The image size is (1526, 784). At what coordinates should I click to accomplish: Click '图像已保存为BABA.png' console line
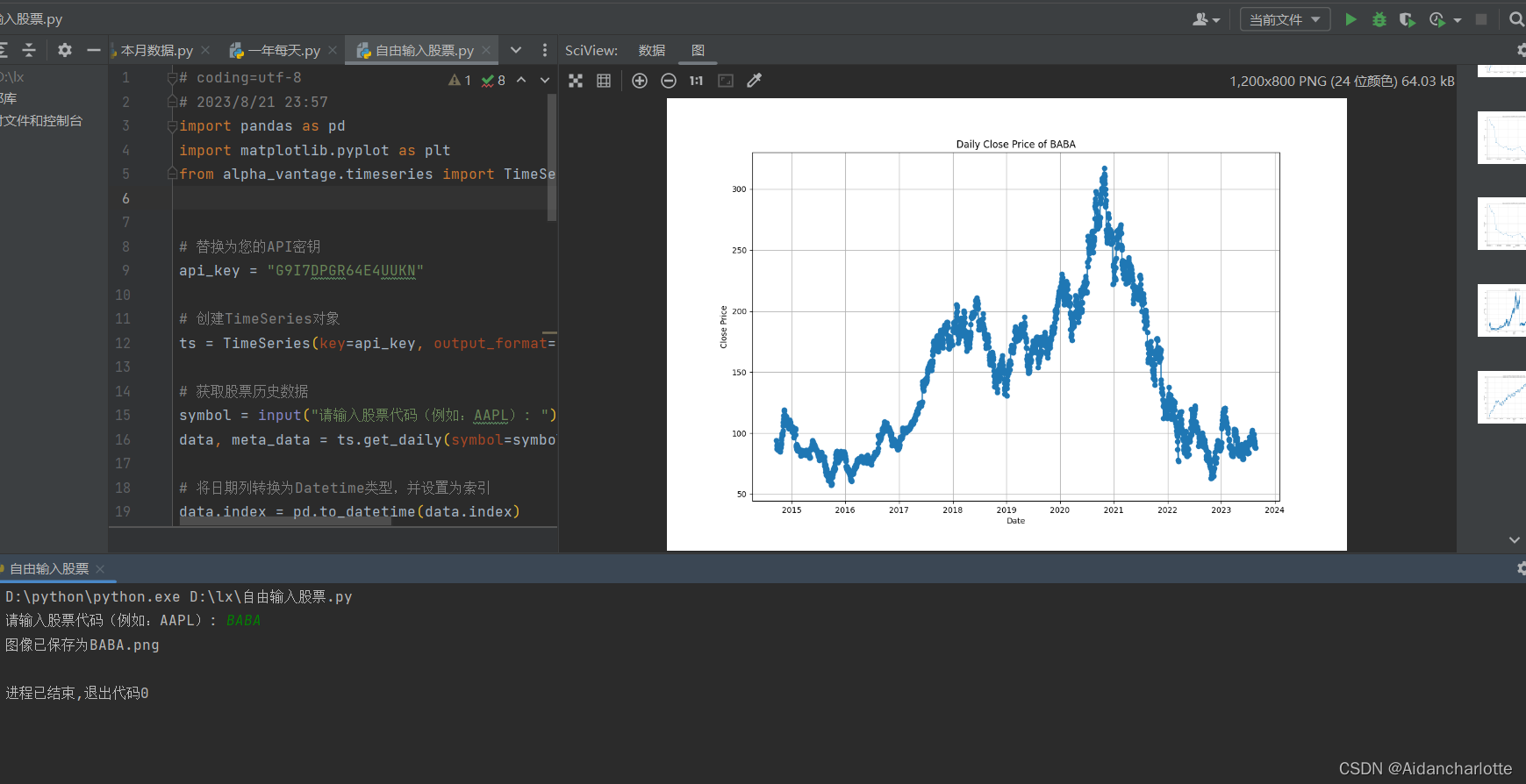pos(82,645)
